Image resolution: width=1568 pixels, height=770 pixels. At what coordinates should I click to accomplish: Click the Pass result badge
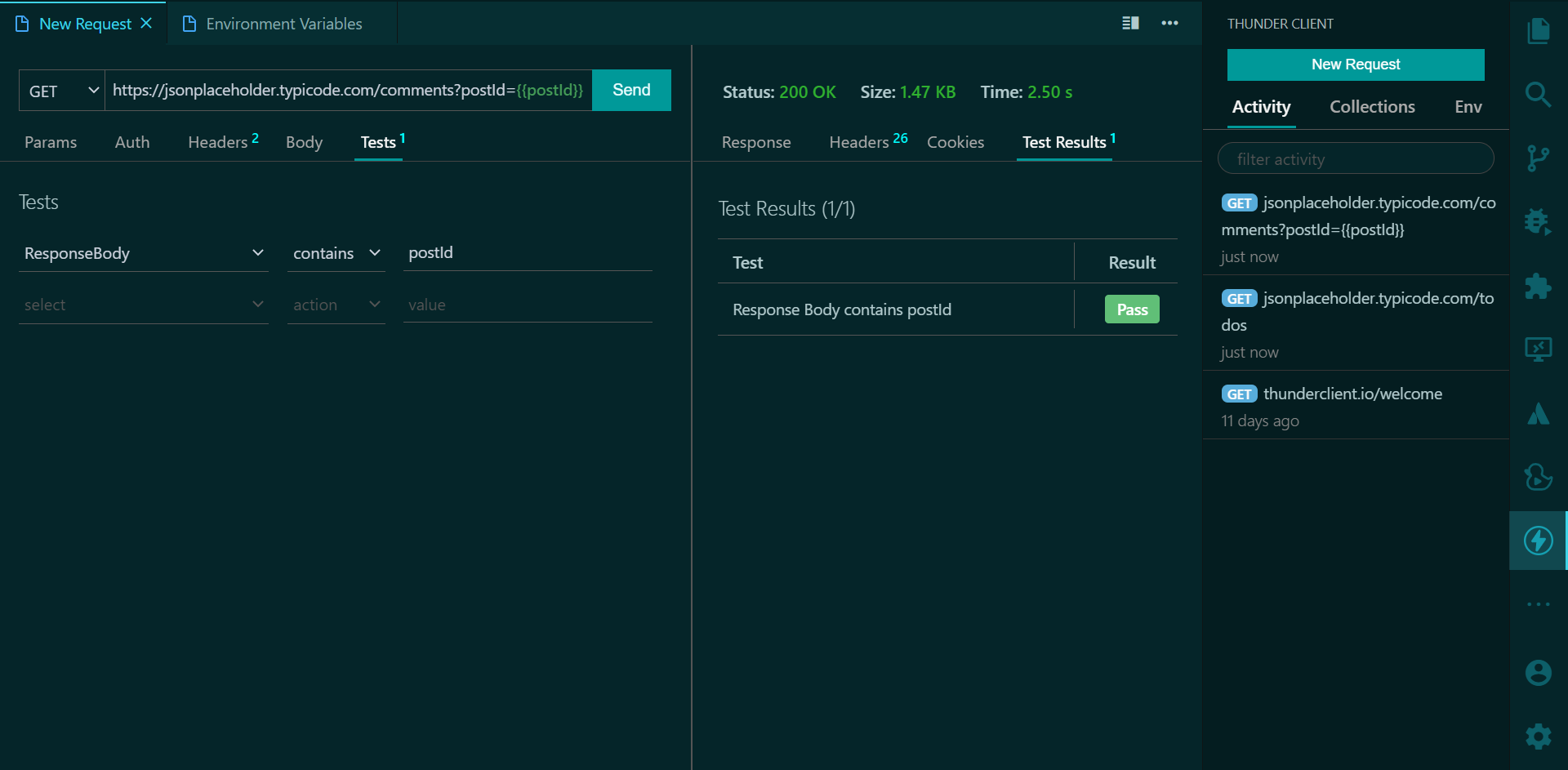tap(1132, 309)
